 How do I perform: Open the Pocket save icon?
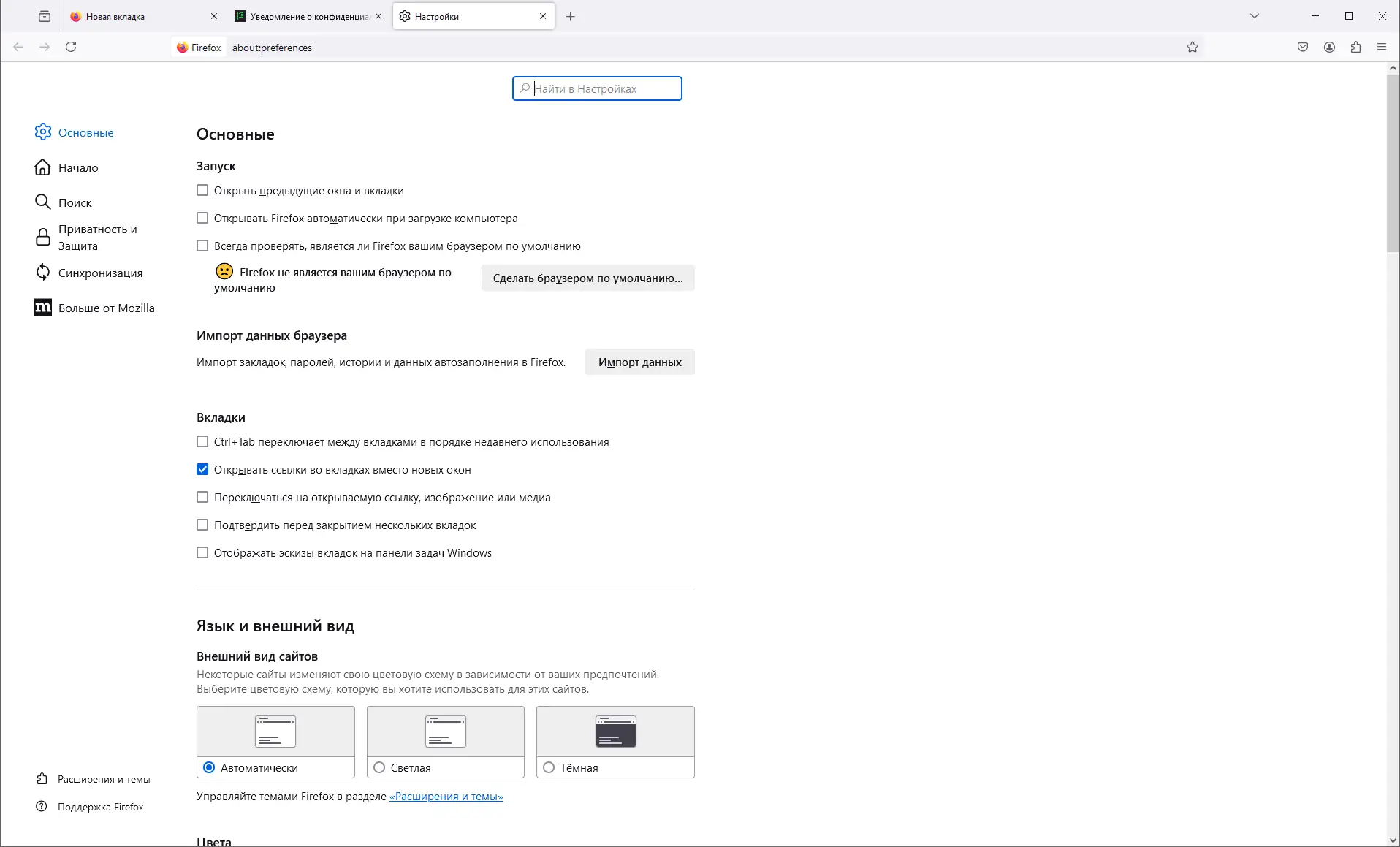coord(1303,48)
